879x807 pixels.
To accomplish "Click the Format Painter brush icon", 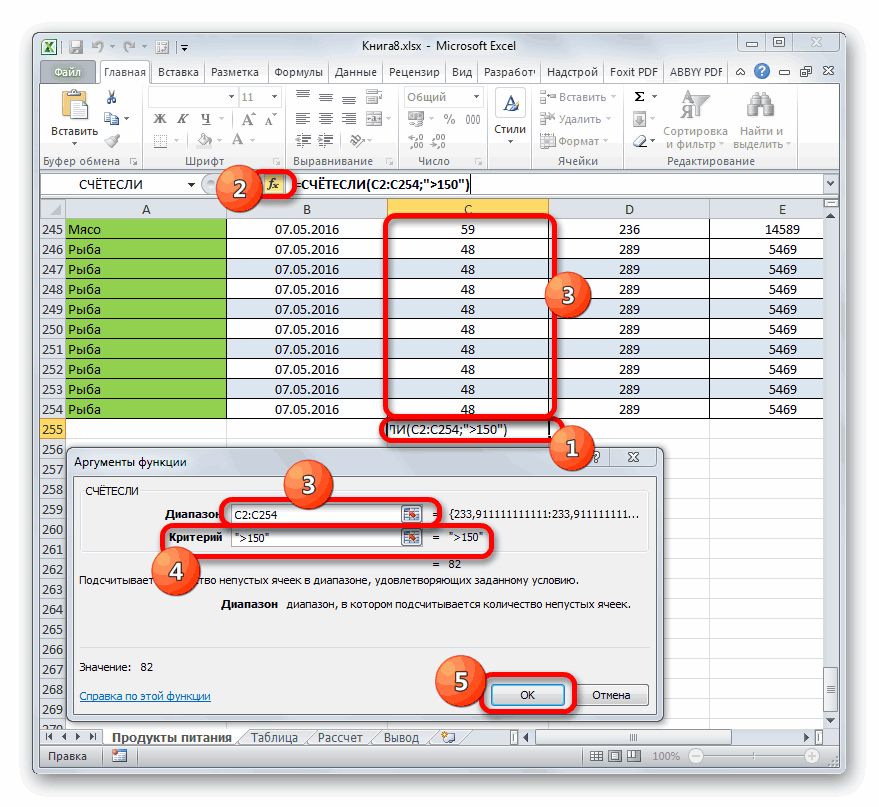I will pyautogui.click(x=113, y=140).
